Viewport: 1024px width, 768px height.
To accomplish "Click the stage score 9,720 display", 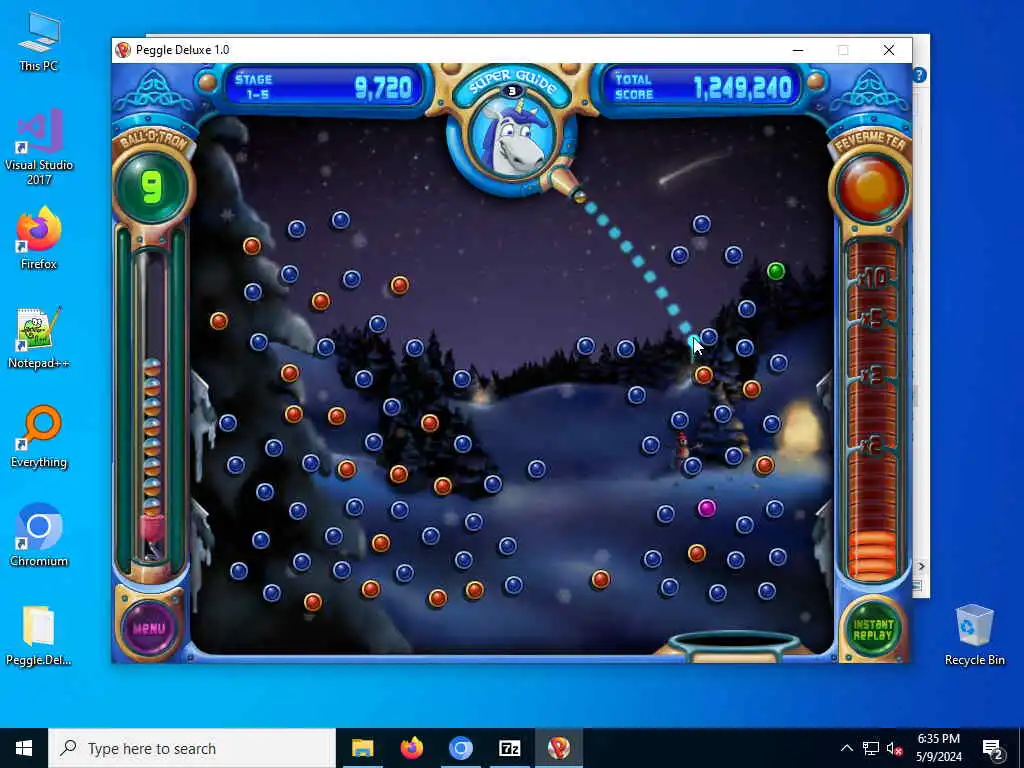I will (x=383, y=87).
